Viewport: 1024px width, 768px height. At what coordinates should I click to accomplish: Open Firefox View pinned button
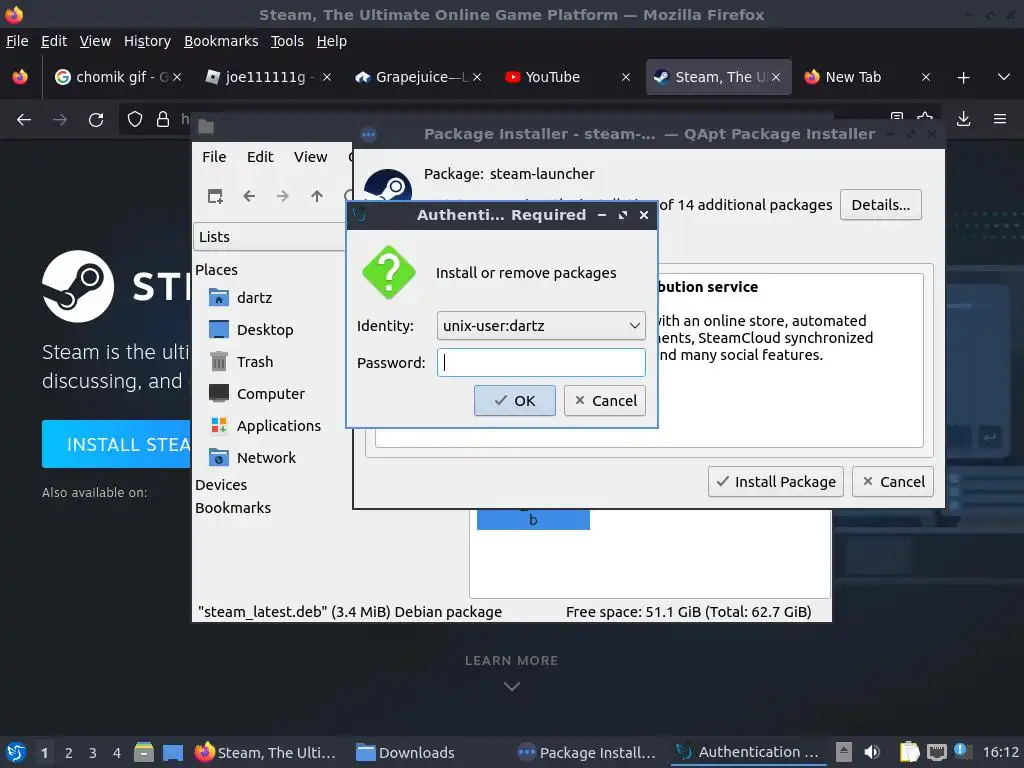[20, 77]
